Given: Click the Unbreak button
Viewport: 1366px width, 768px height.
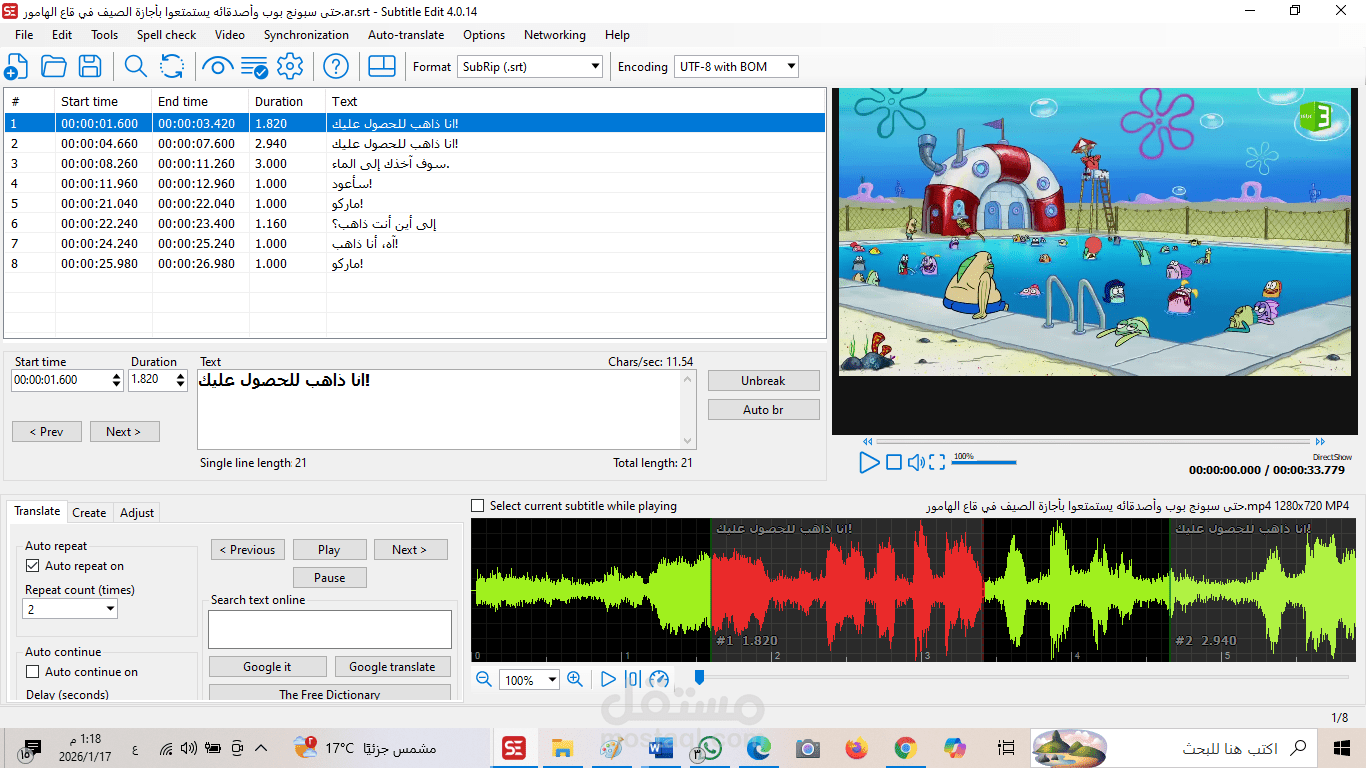Looking at the screenshot, I should 764,381.
